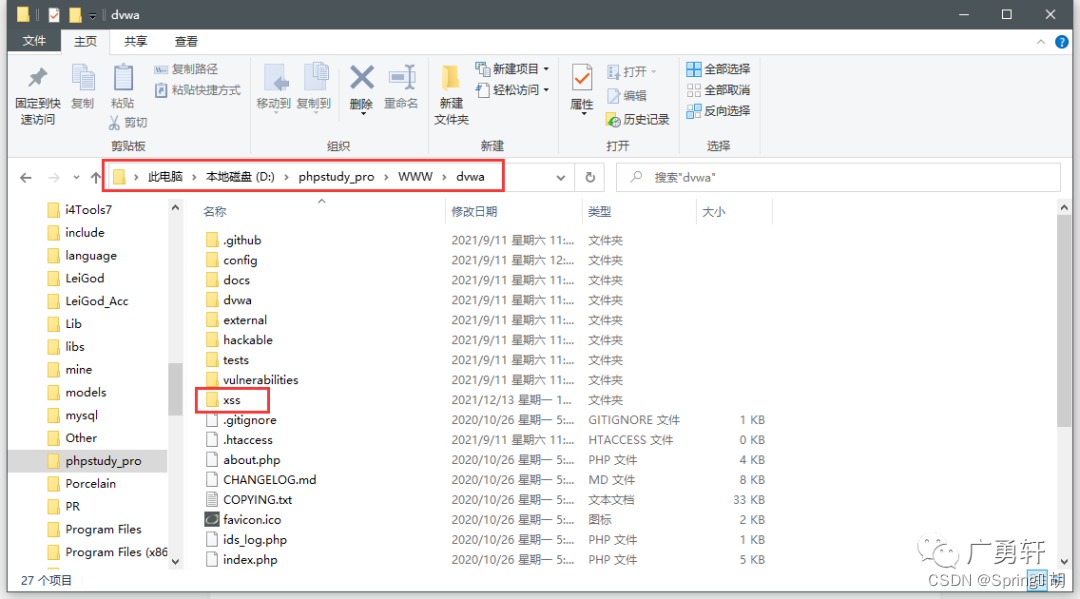The height and width of the screenshot is (599, 1080).
Task: Click Paste shortcut (粘贴快捷方式)
Action: click(198, 90)
